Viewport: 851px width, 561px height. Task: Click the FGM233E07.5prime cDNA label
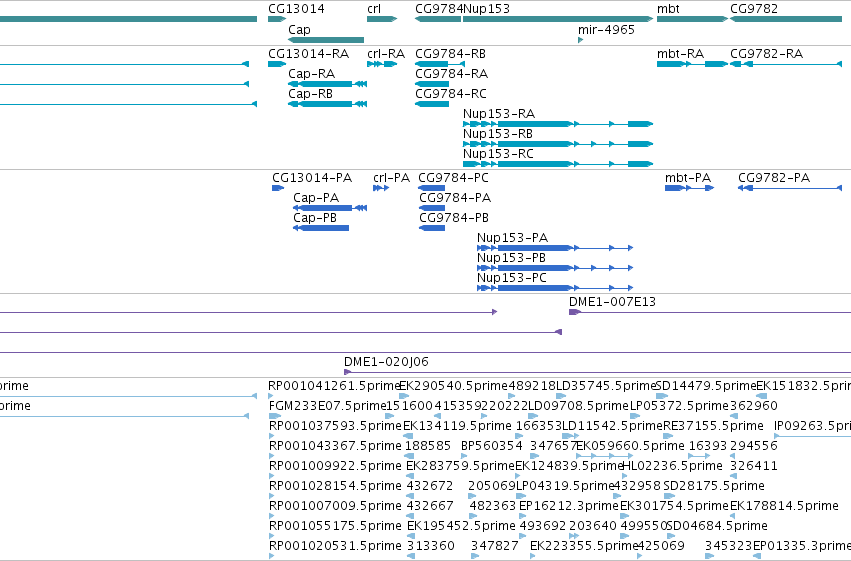[327, 406]
